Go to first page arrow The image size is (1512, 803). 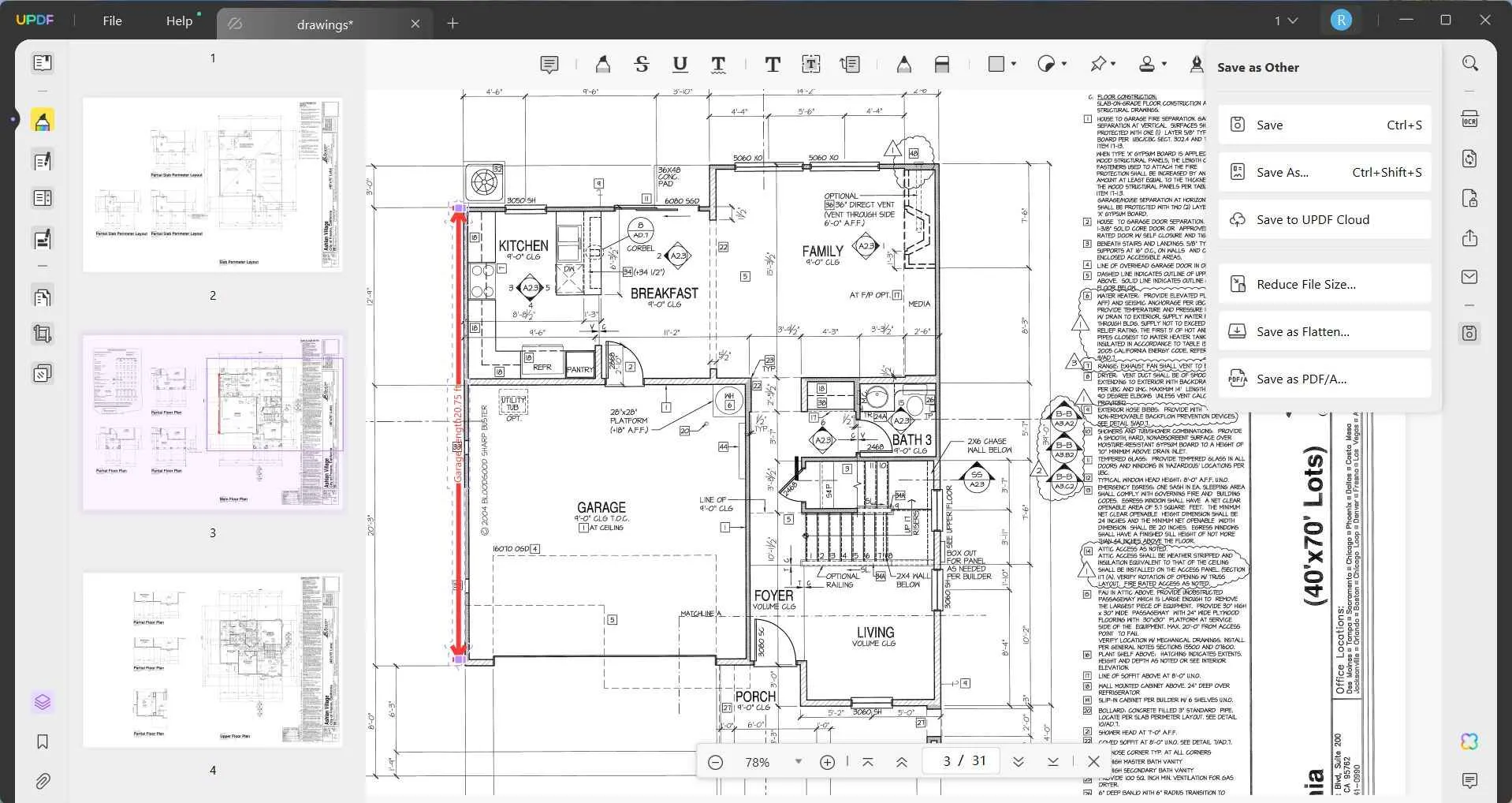point(868,762)
